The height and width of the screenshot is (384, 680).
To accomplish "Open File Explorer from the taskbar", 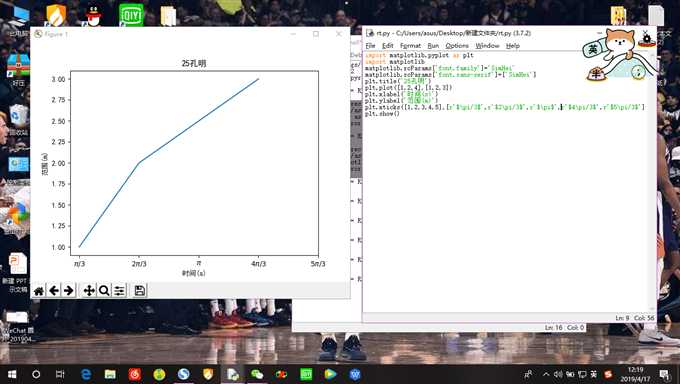I will tap(110, 374).
